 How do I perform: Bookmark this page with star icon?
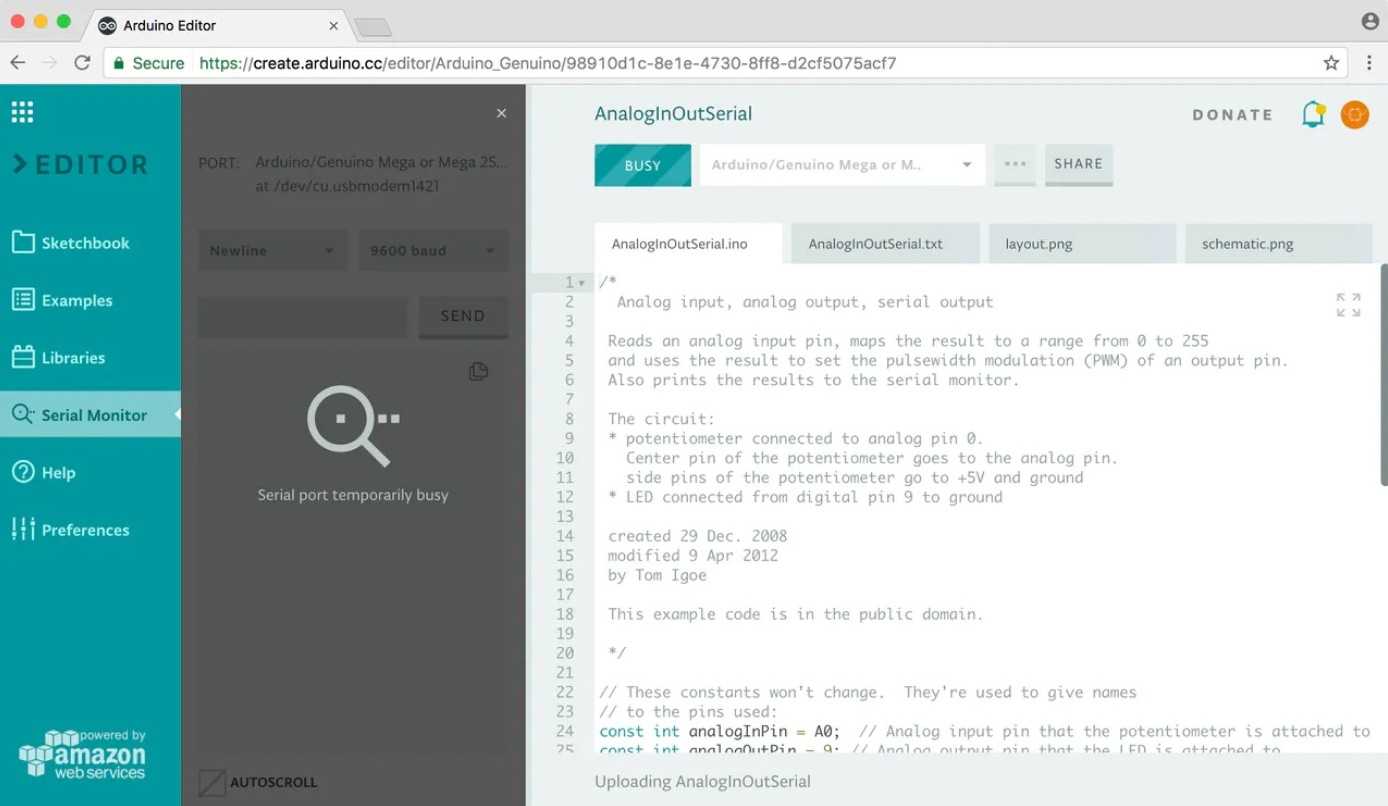pos(1331,63)
